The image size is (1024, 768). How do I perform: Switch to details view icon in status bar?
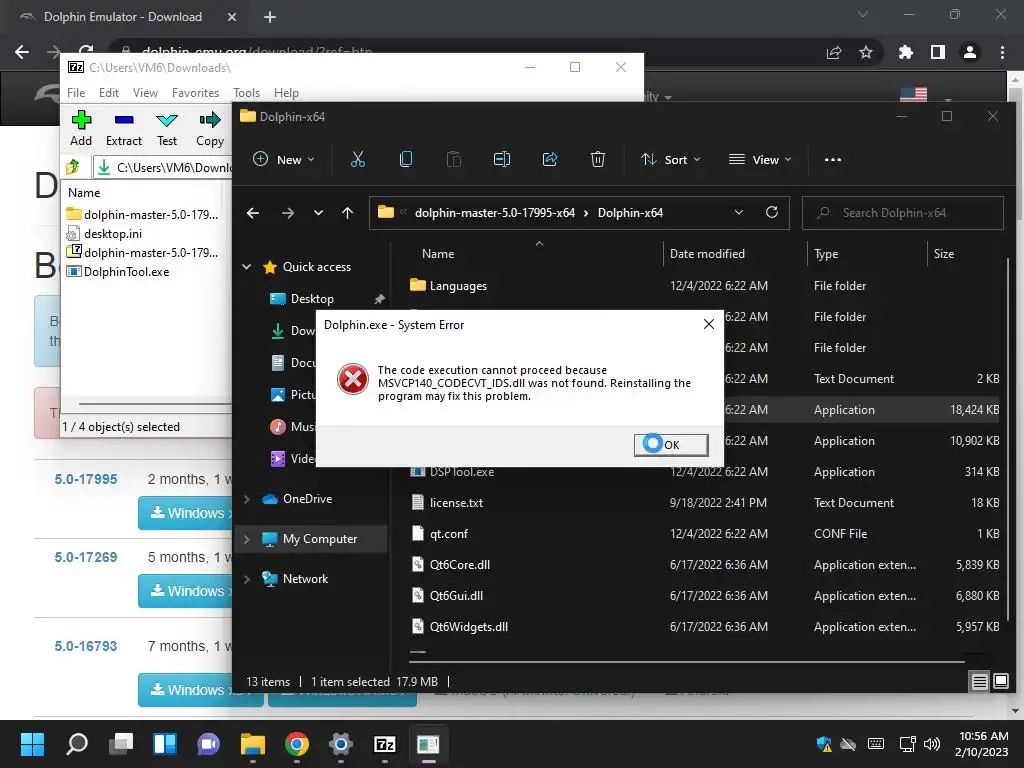coord(980,682)
